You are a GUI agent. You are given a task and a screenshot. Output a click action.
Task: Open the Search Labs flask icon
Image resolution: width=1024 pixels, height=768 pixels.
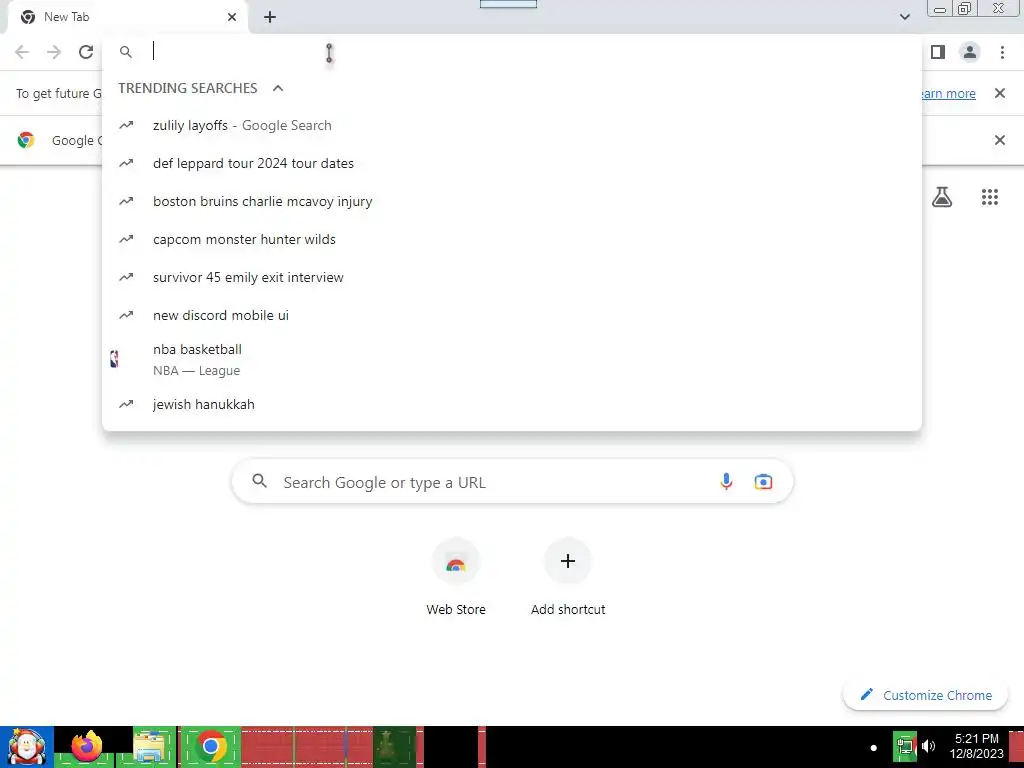pos(942,197)
